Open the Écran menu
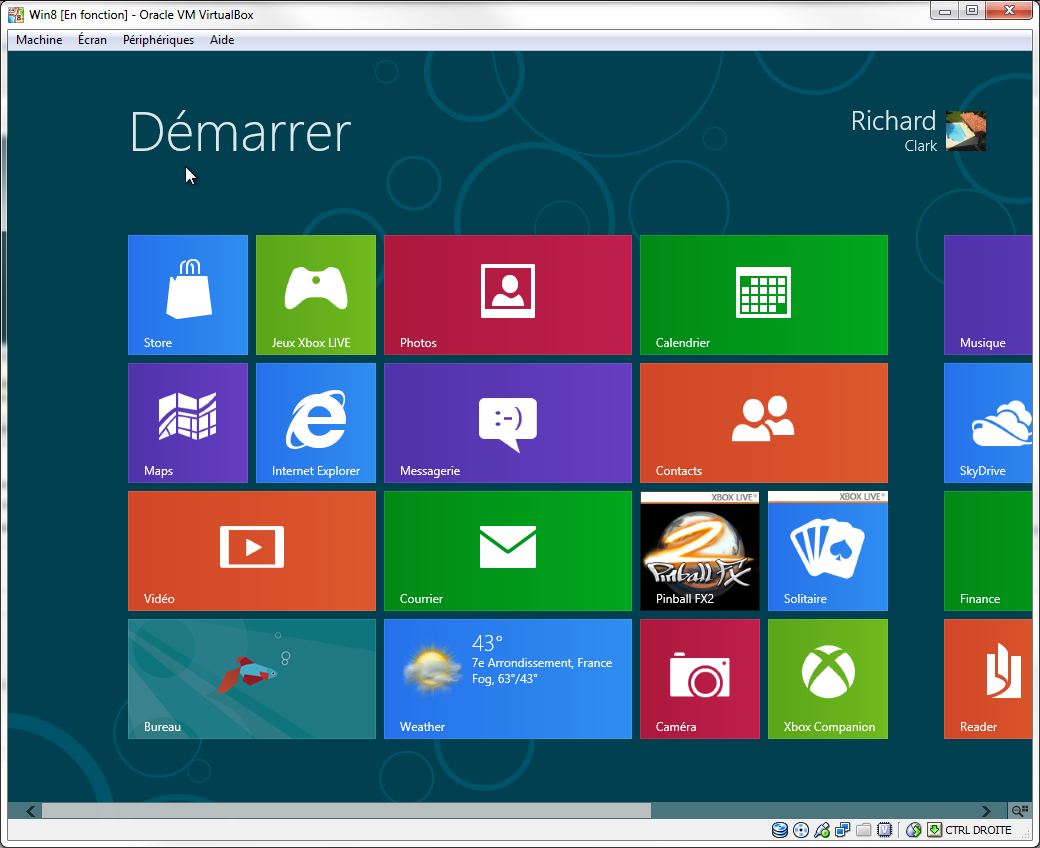Screen dimensions: 1040x848 click(x=92, y=40)
